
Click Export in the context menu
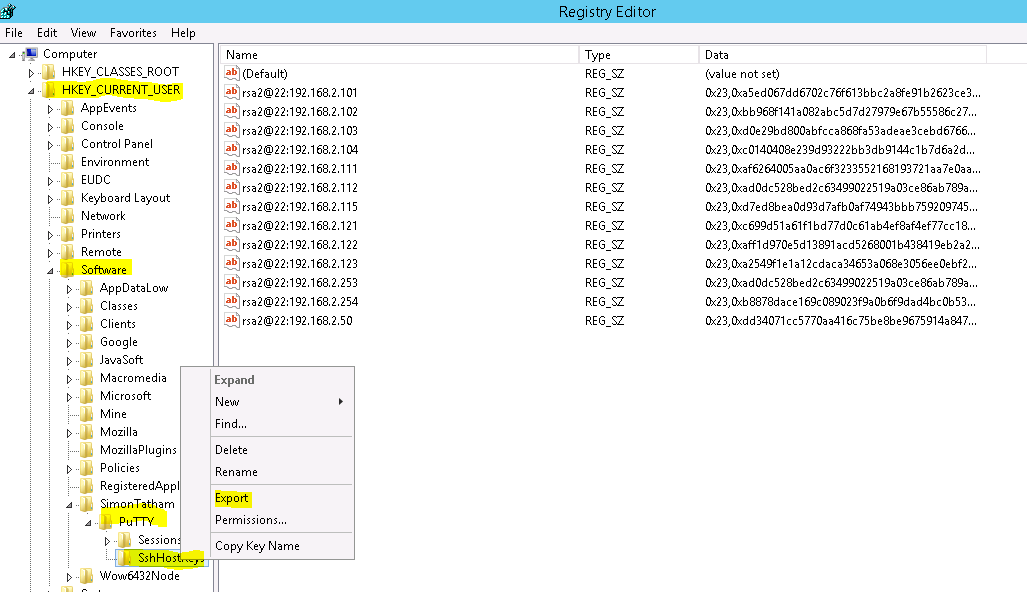coord(232,497)
